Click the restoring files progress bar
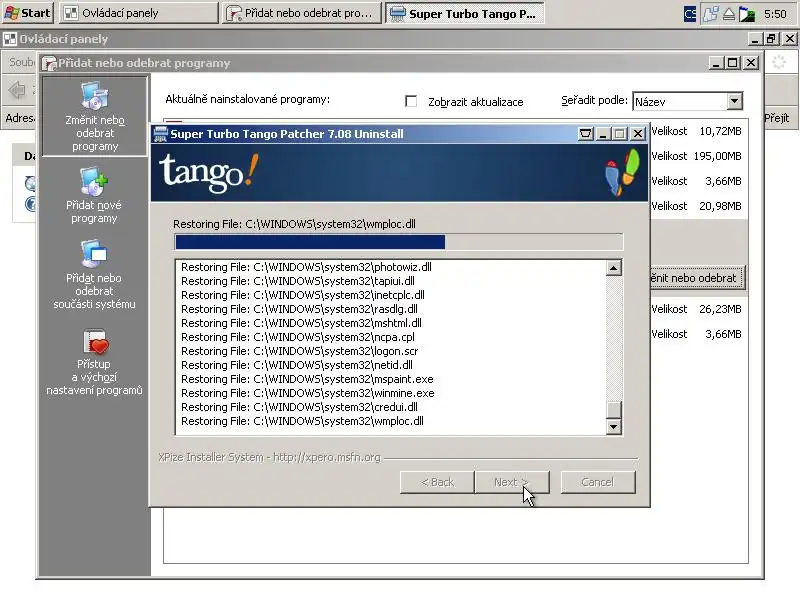Screen dimensions: 800x600 pyautogui.click(x=398, y=242)
